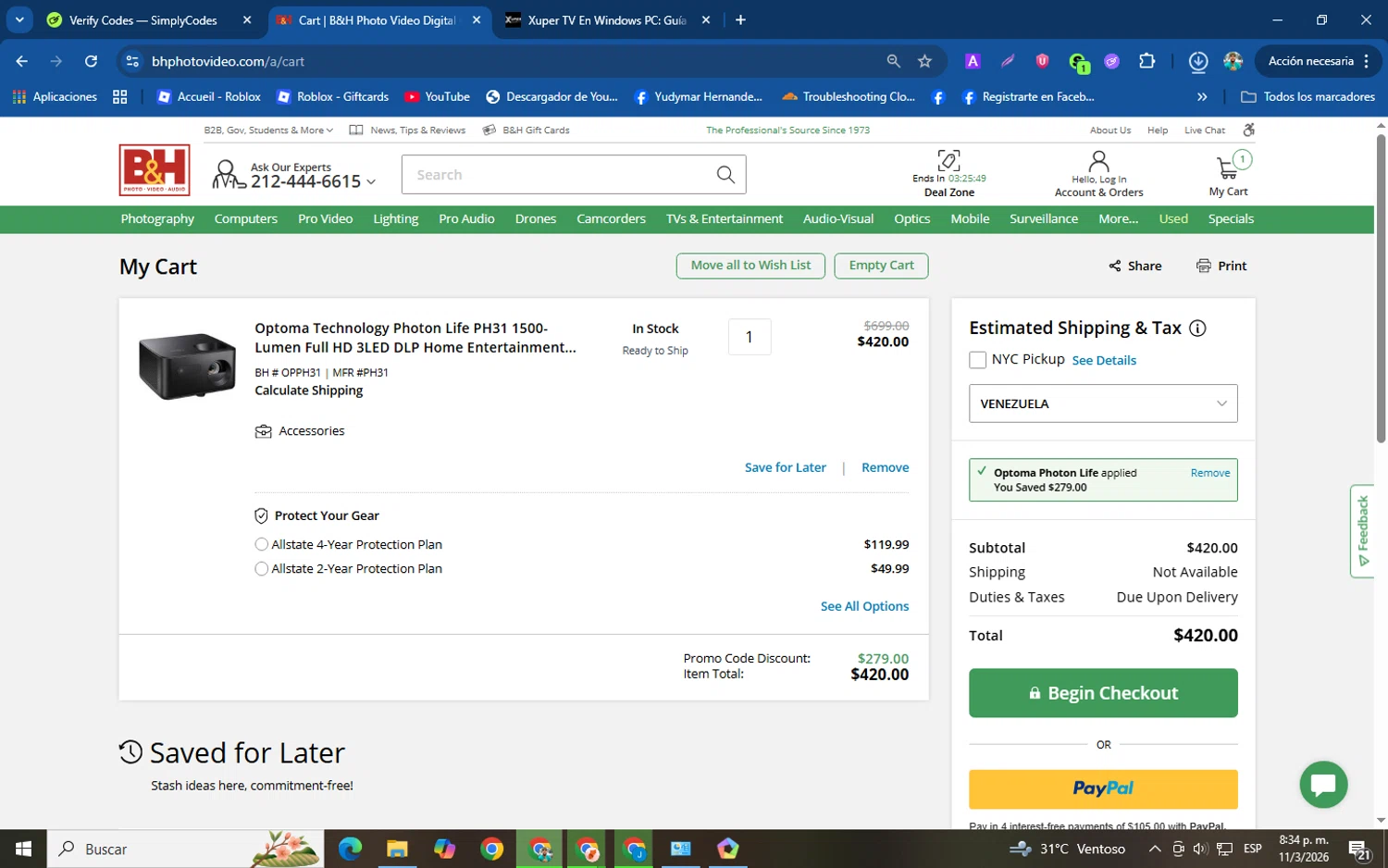Viewport: 1388px width, 868px height.
Task: Open the Deal Zone icon
Action: [x=948, y=160]
